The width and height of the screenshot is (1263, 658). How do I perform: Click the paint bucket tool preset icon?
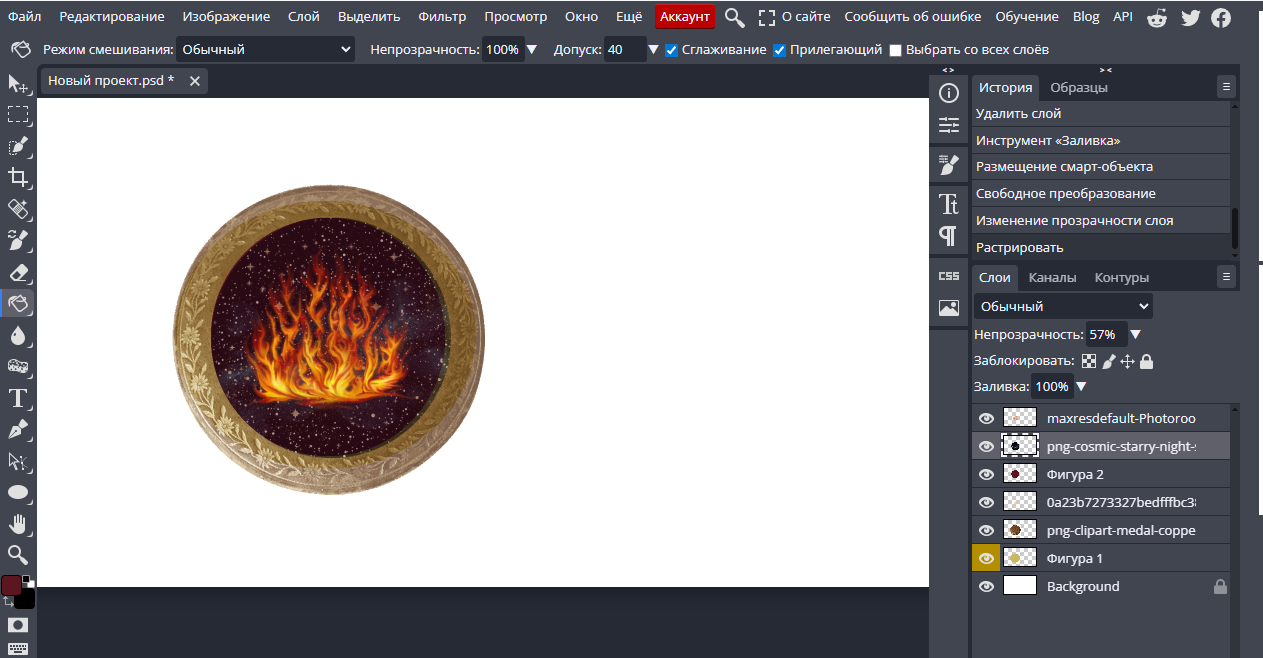(x=18, y=49)
